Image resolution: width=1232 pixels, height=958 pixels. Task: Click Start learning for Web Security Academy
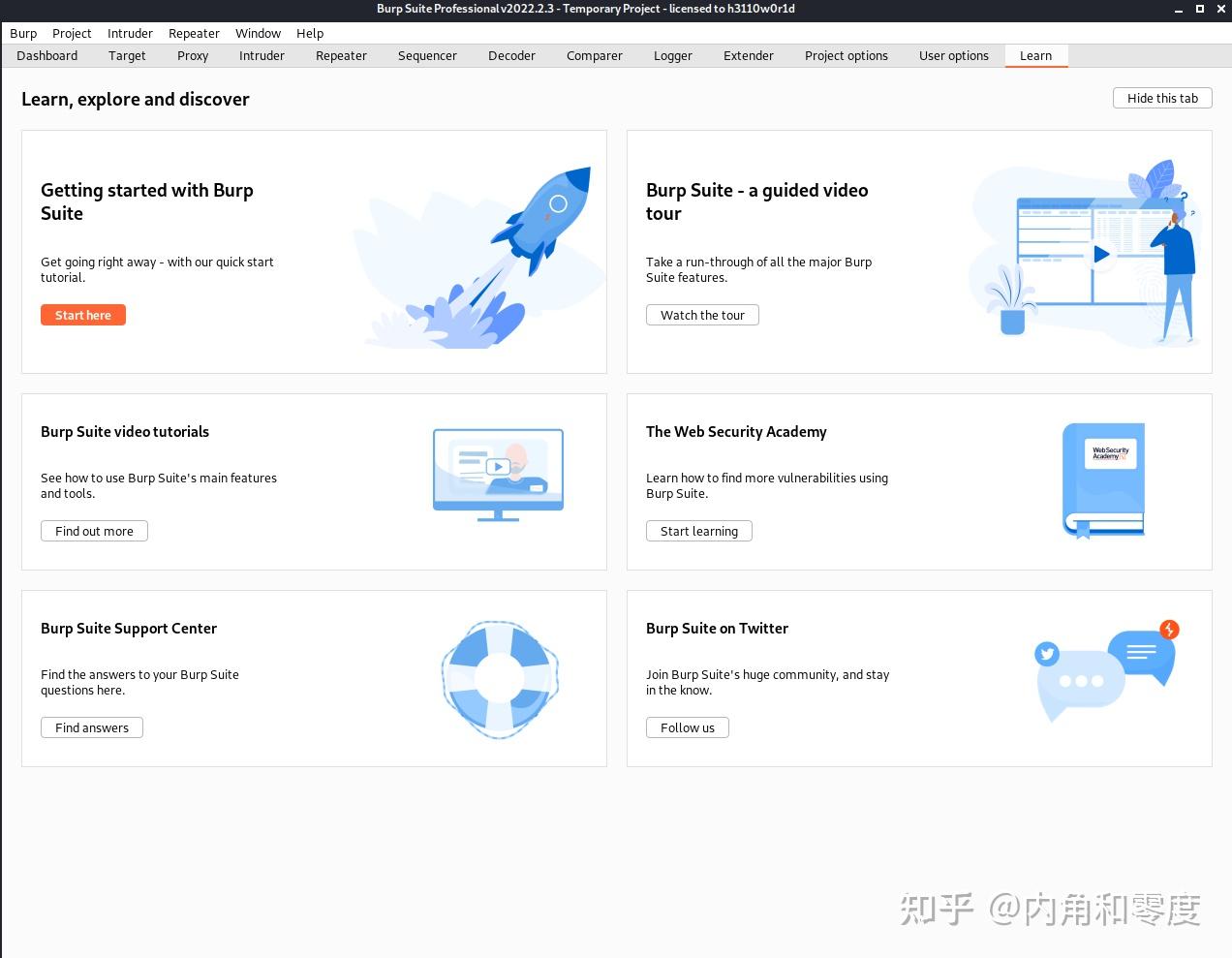coord(698,531)
